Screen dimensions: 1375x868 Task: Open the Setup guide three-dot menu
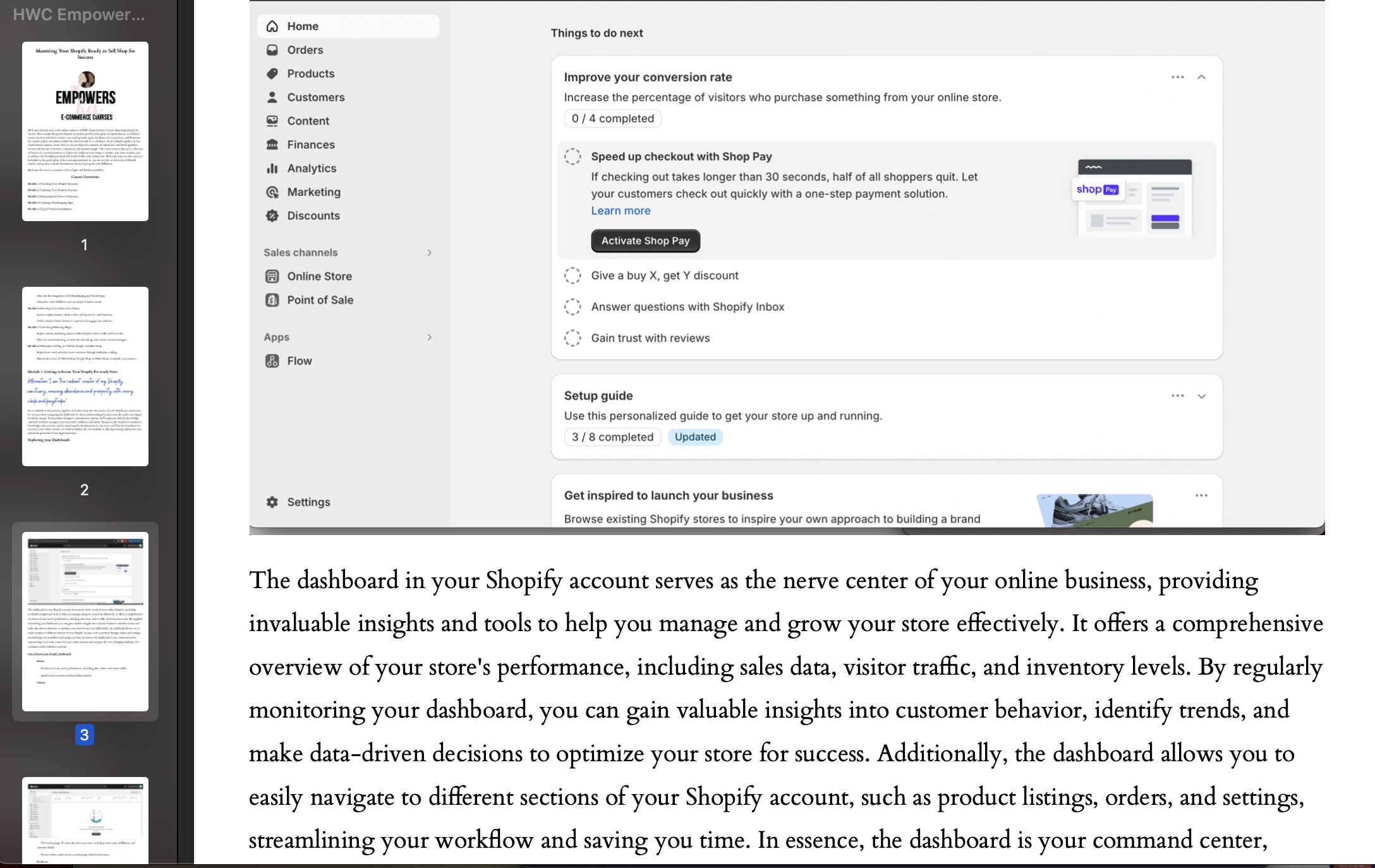[1177, 395]
